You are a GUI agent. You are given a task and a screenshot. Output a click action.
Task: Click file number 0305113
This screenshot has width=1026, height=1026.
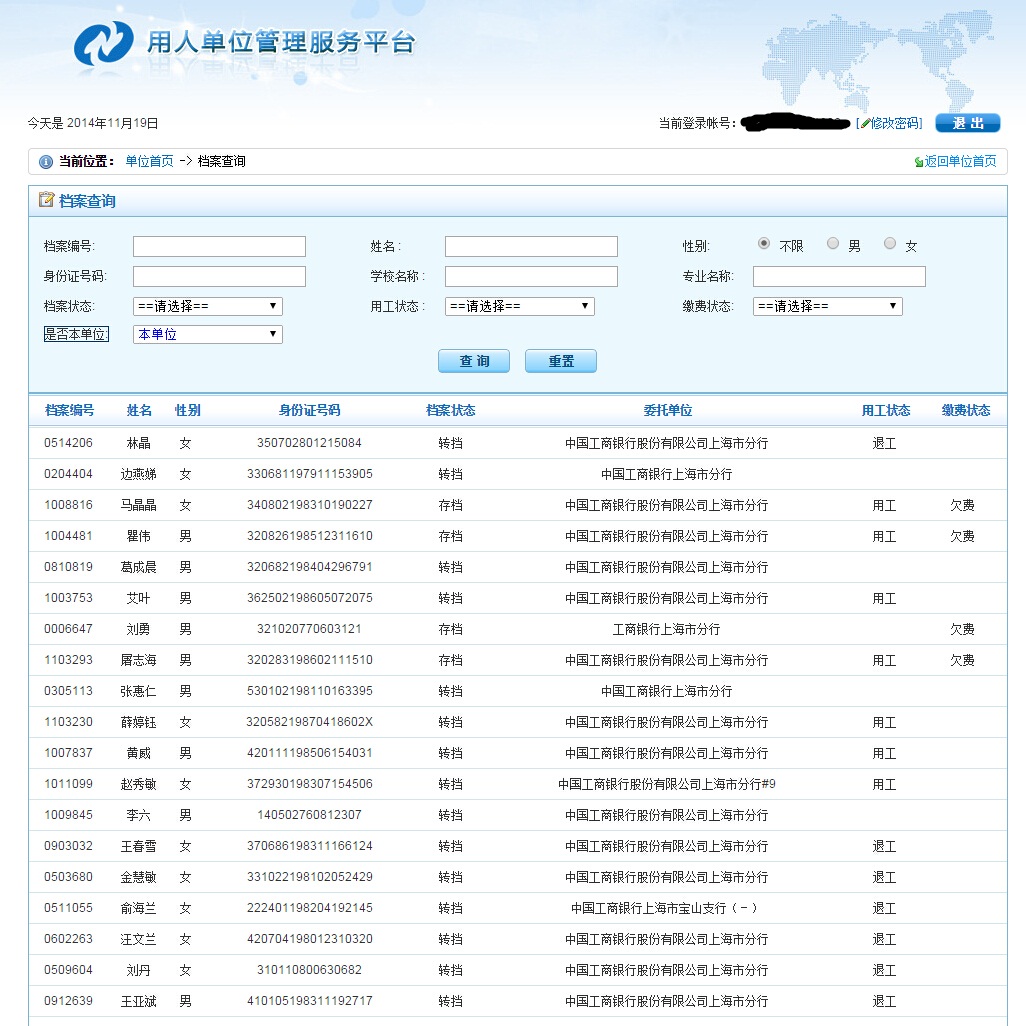[x=69, y=691]
